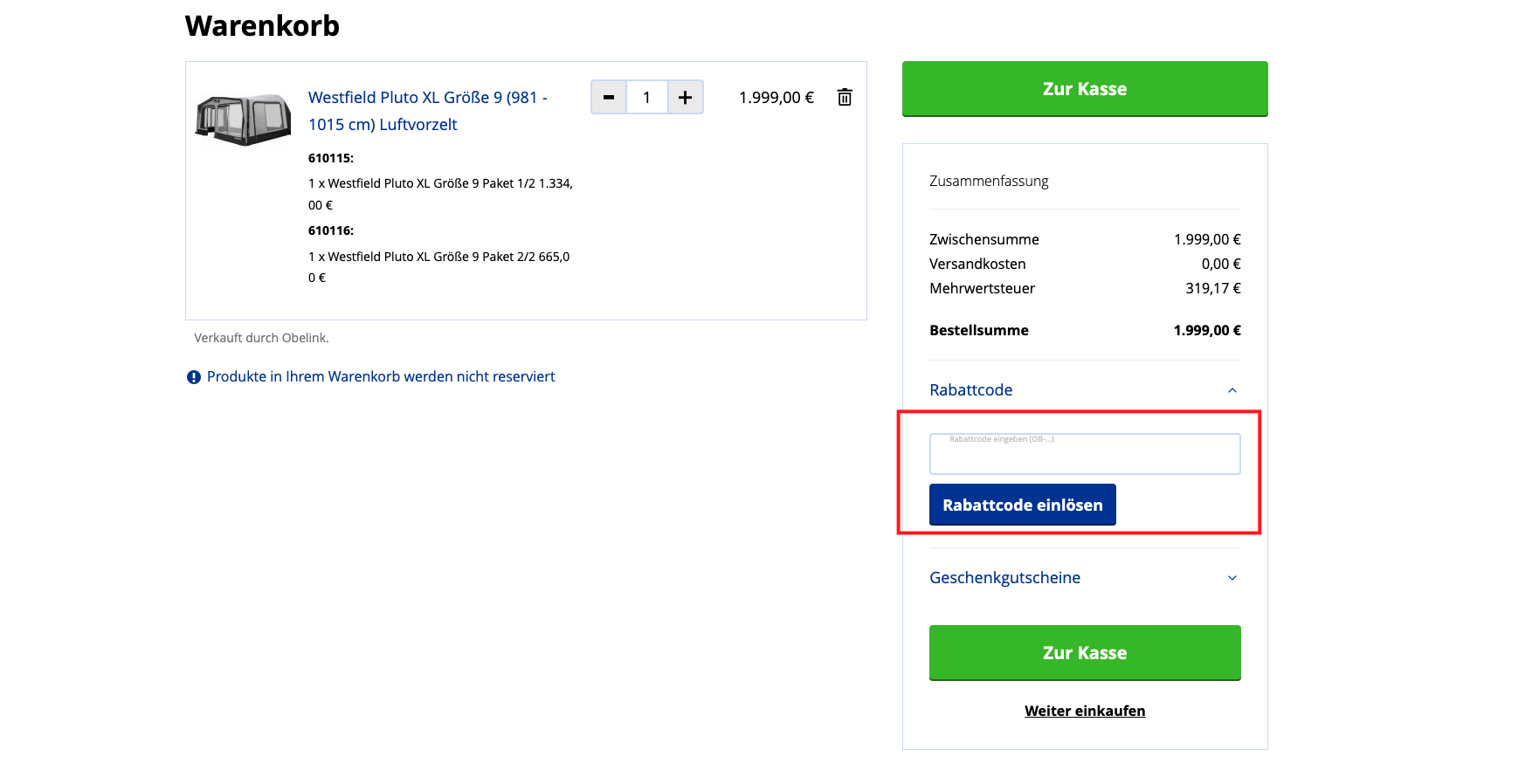The width and height of the screenshot is (1539, 784).
Task: Click the Bestellsumme total amount
Action: (1207, 330)
